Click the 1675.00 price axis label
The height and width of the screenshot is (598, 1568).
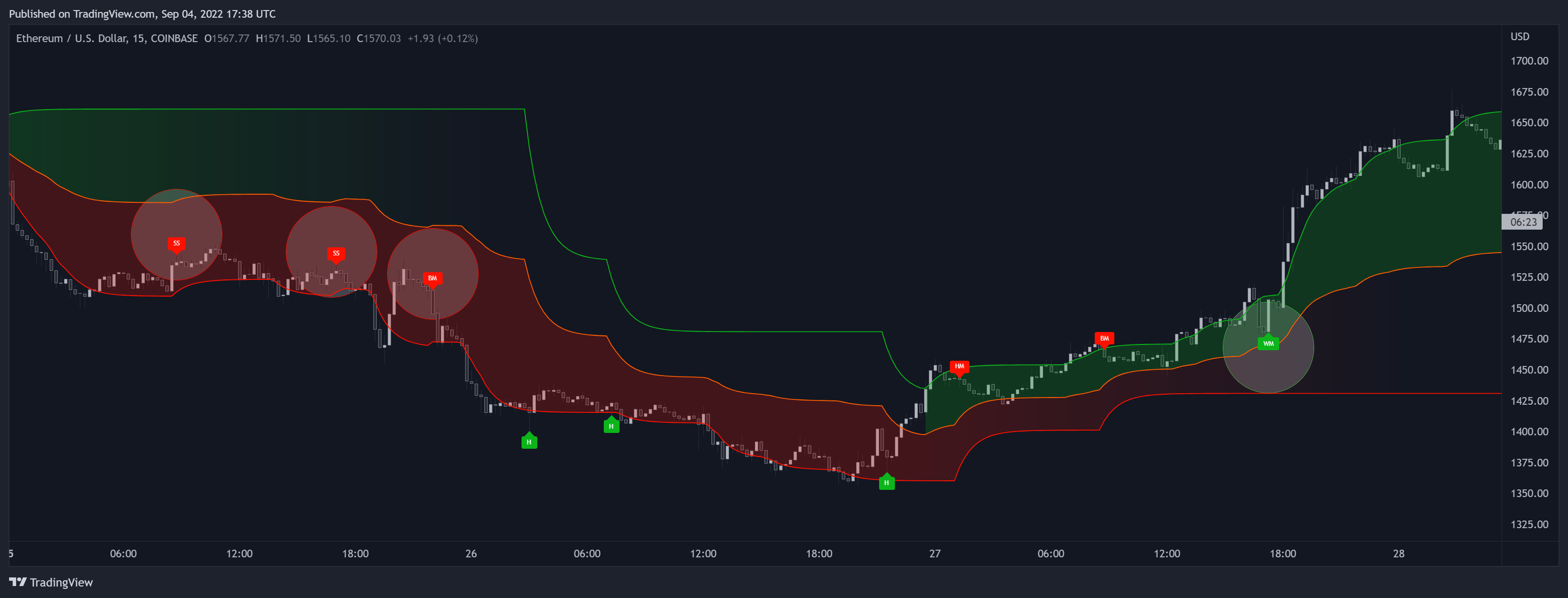pos(1529,92)
